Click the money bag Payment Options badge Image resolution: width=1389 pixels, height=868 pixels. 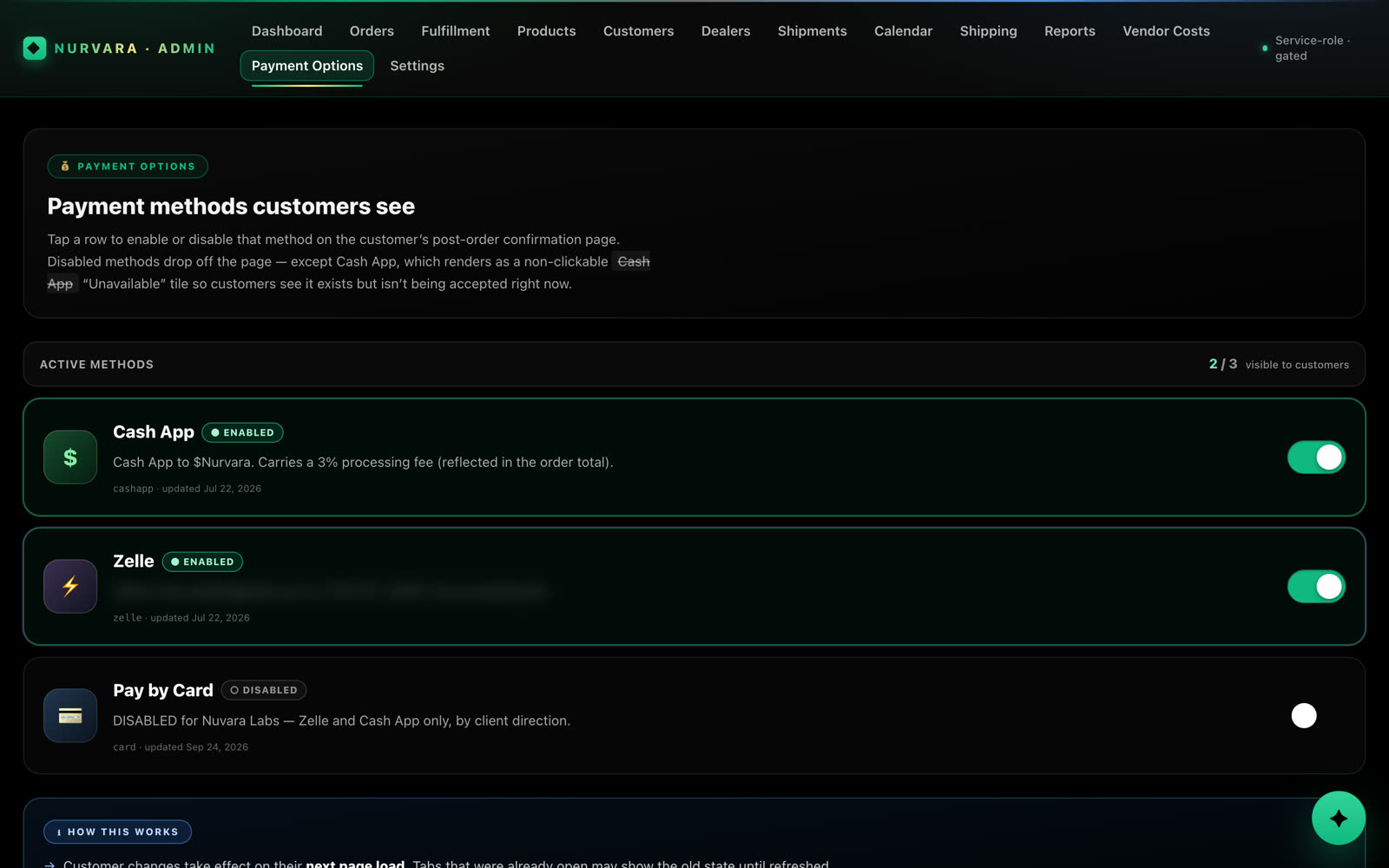pos(128,166)
